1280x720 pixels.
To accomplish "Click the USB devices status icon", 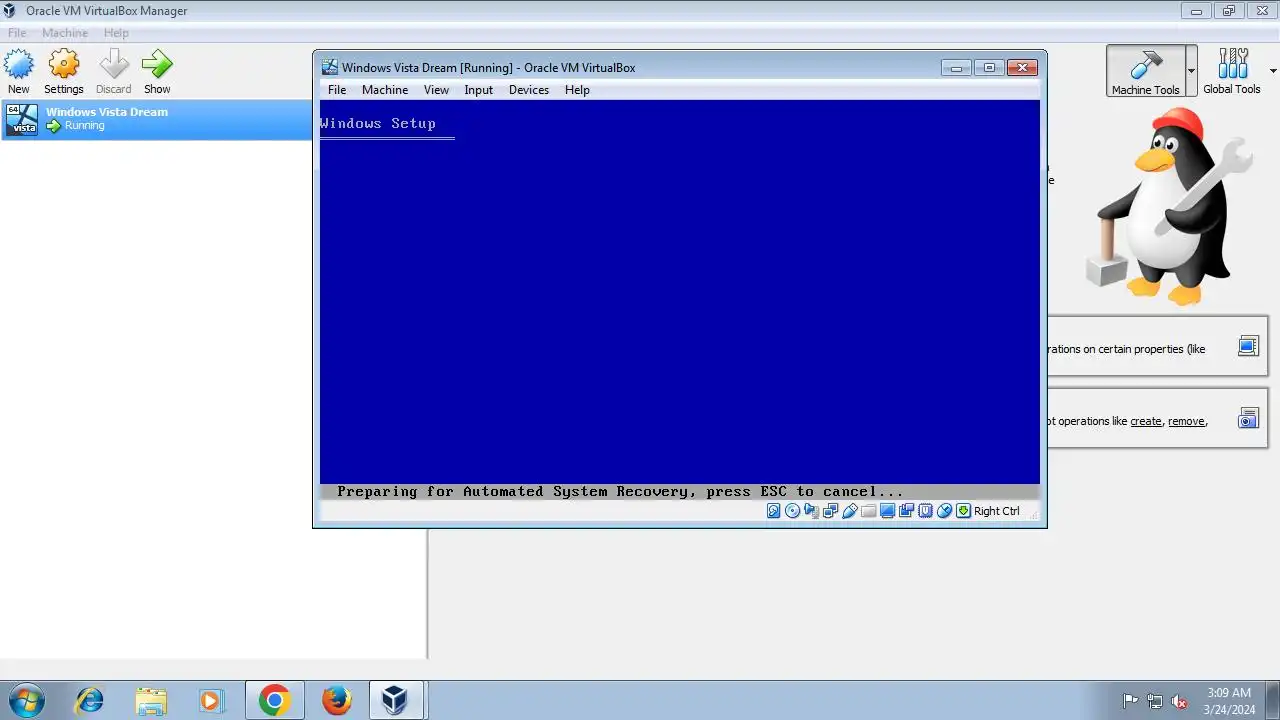I will pyautogui.click(x=849, y=511).
